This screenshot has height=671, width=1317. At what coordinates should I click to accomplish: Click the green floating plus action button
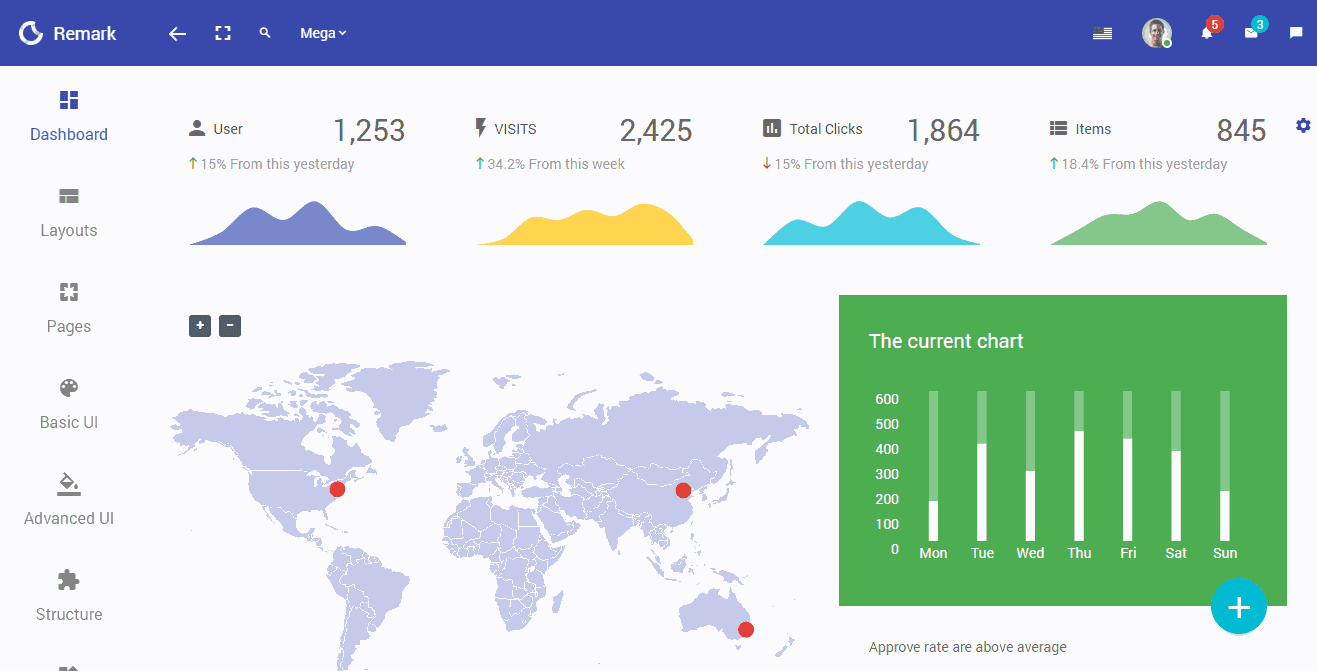[1239, 606]
